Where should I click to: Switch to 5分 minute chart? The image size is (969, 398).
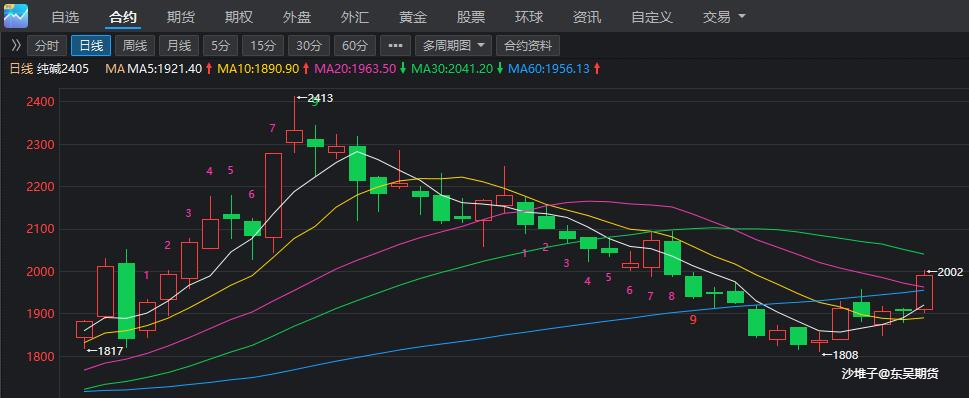pos(220,46)
